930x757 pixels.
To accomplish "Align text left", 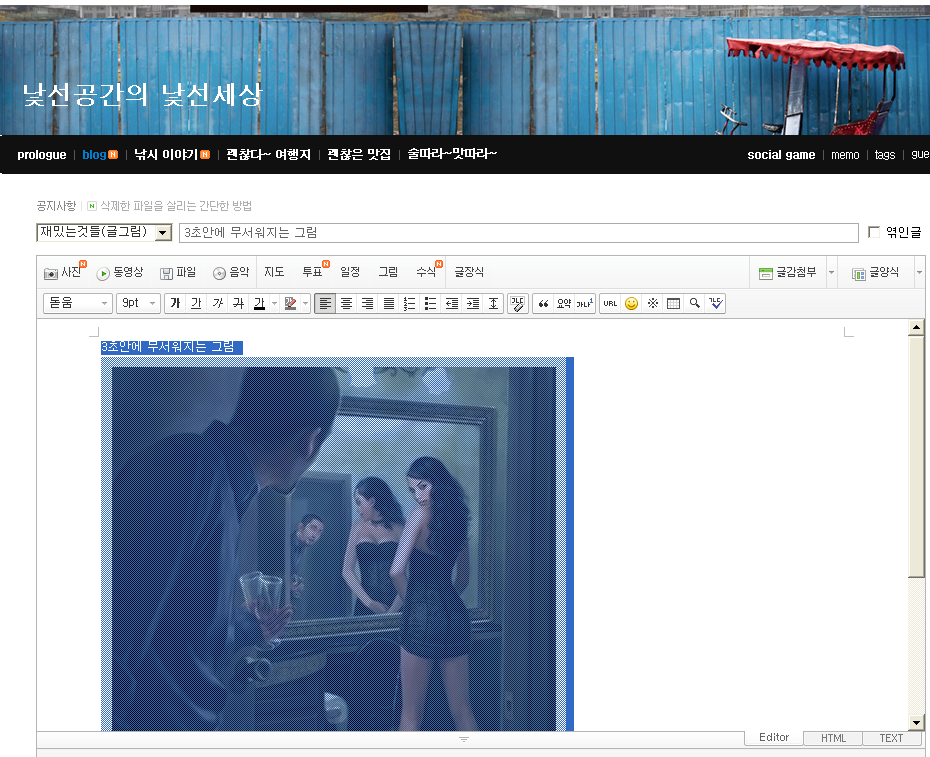I will click(325, 303).
